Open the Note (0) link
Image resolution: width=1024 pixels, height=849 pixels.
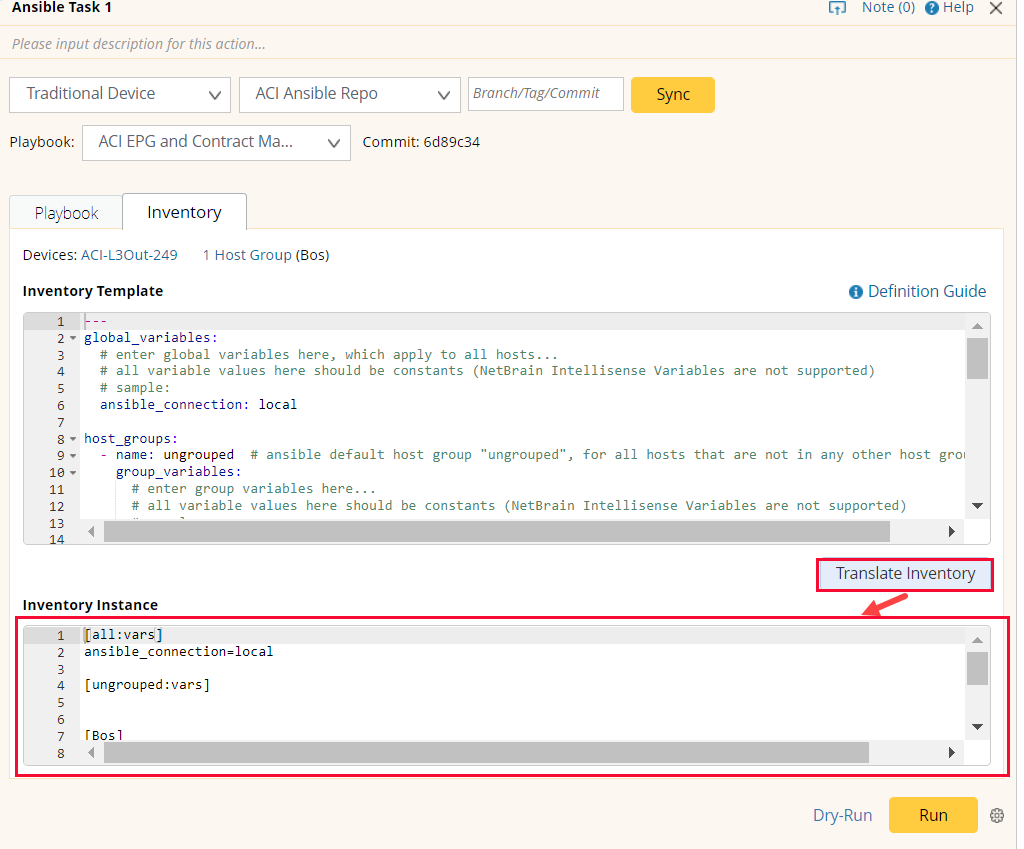point(888,8)
